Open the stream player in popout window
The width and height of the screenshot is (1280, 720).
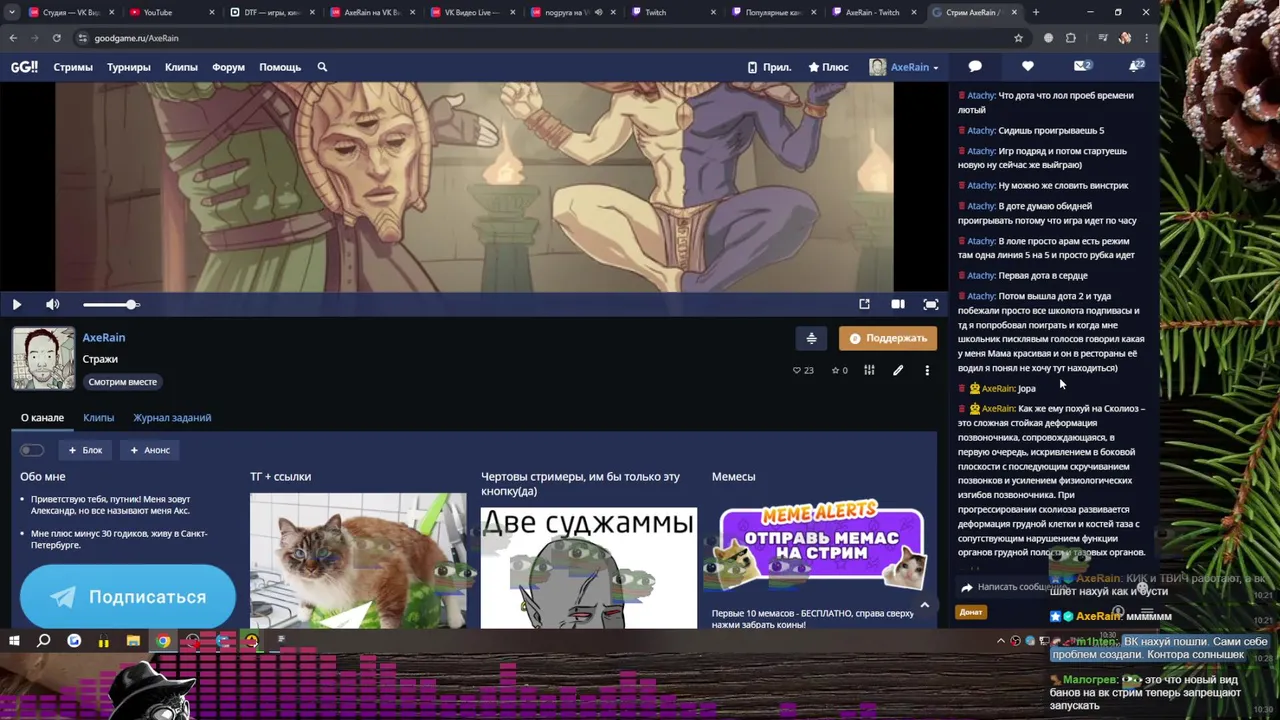[x=864, y=304]
